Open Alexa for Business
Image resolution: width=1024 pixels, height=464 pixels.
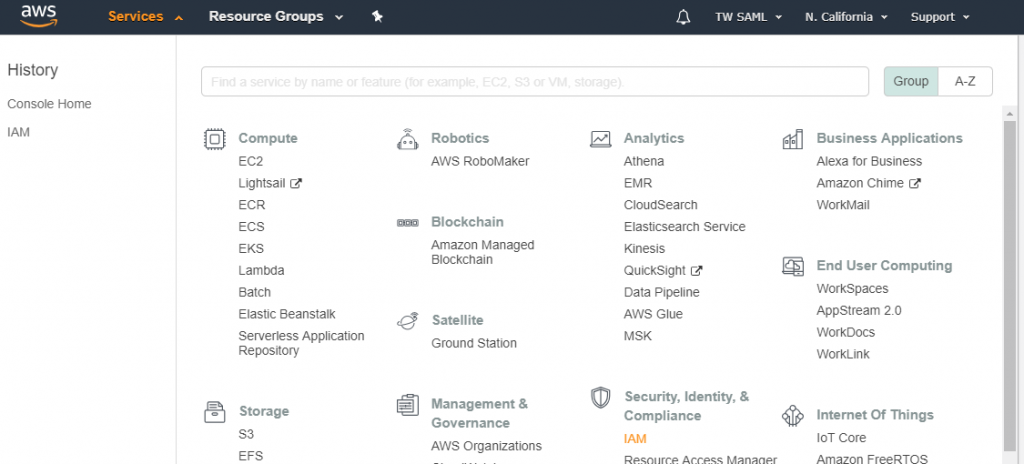tap(869, 161)
